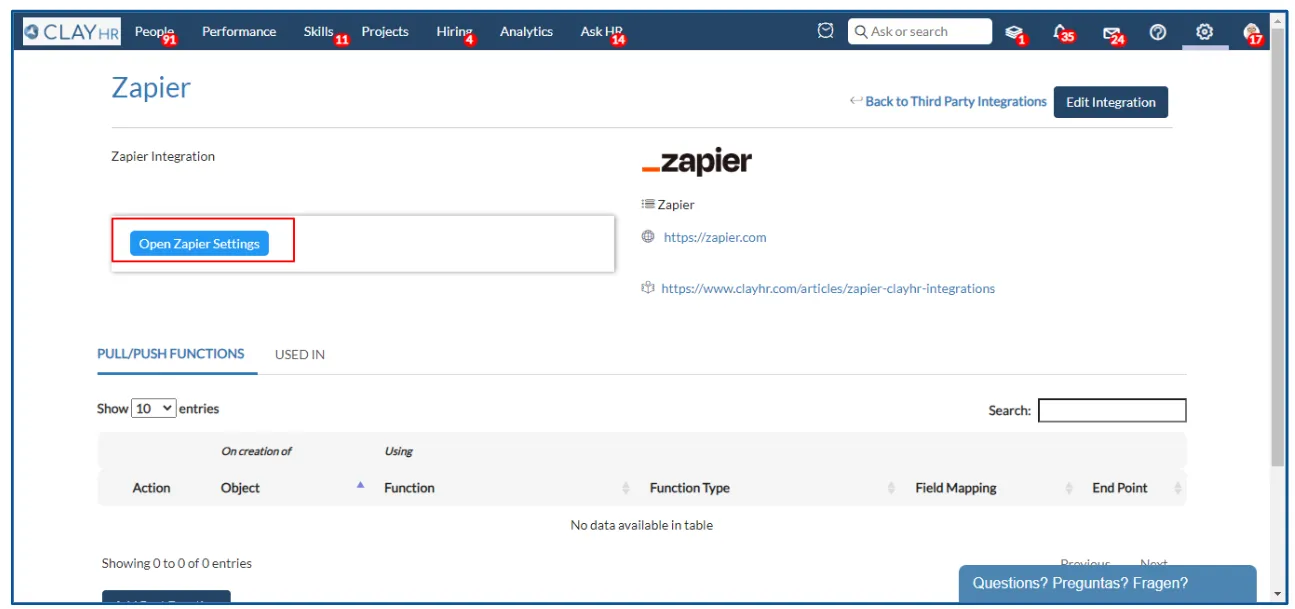This screenshot has width=1295, height=609.
Task: Click the back arrow icon before Third Party Integrations
Action: (x=856, y=101)
